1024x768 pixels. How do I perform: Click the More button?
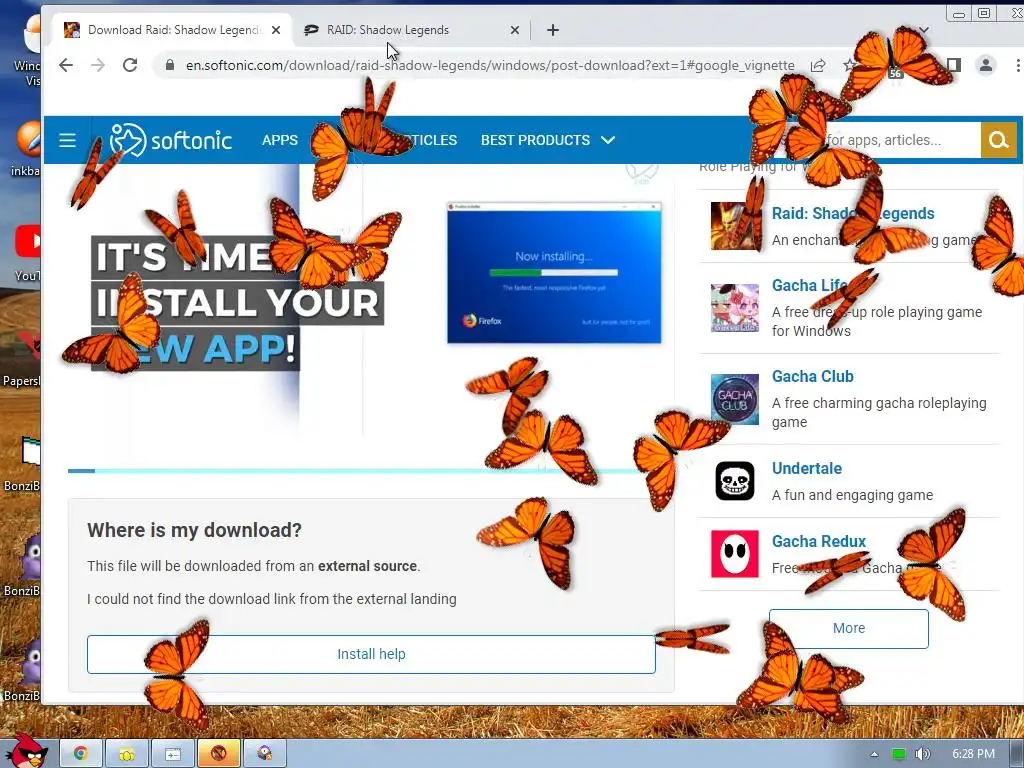(849, 628)
